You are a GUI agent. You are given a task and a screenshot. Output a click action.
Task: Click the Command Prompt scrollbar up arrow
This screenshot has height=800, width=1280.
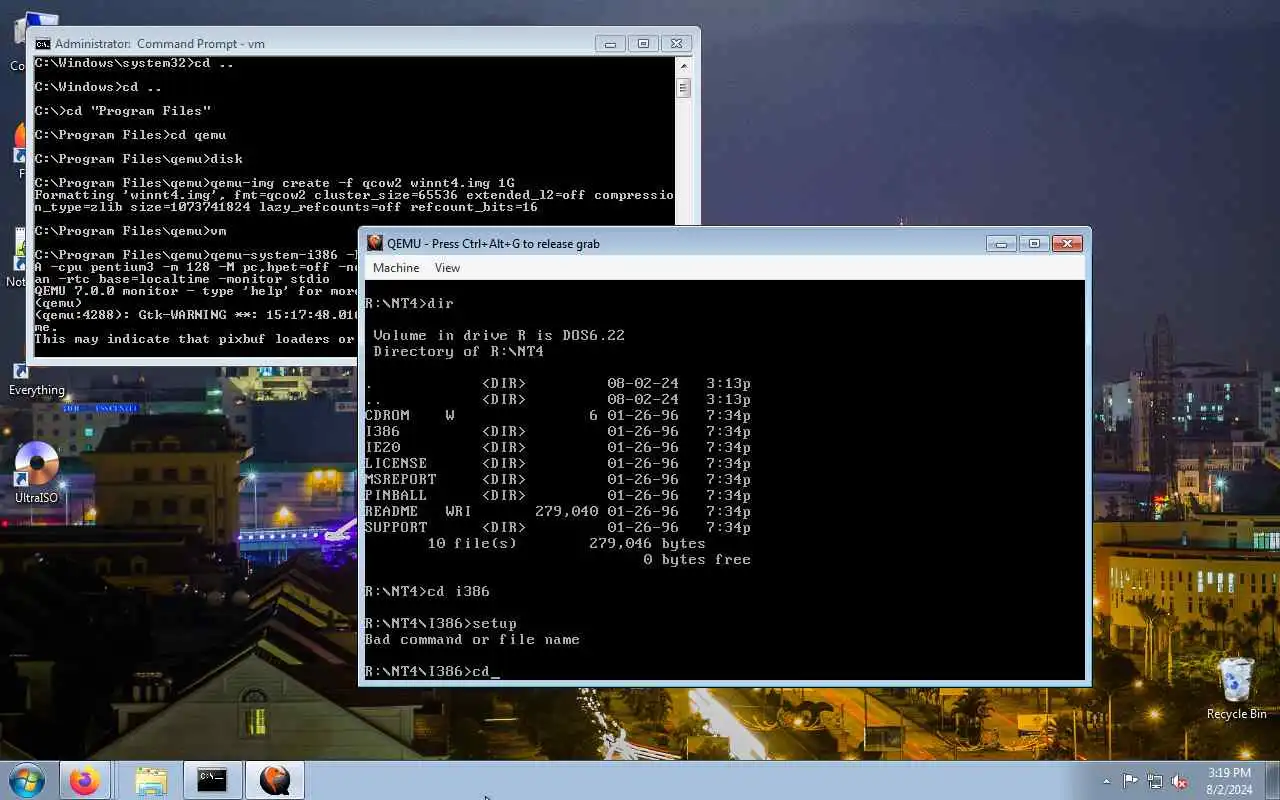tap(684, 66)
